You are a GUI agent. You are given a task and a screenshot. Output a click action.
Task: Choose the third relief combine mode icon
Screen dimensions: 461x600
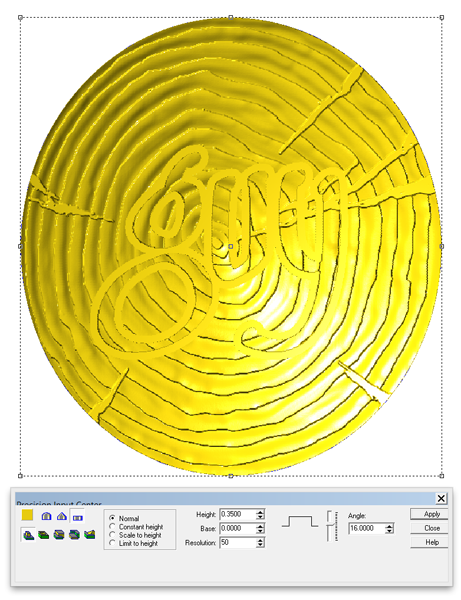(59, 534)
